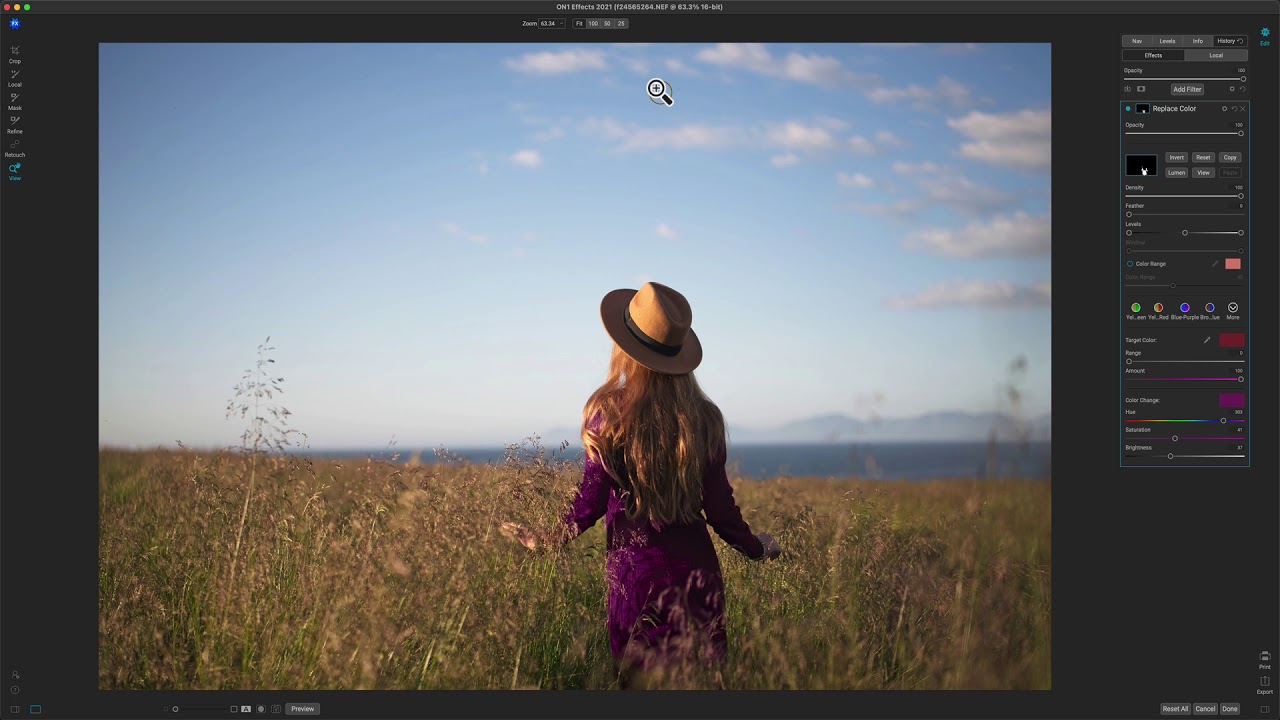Open the Target Color swatch

(x=1232, y=340)
